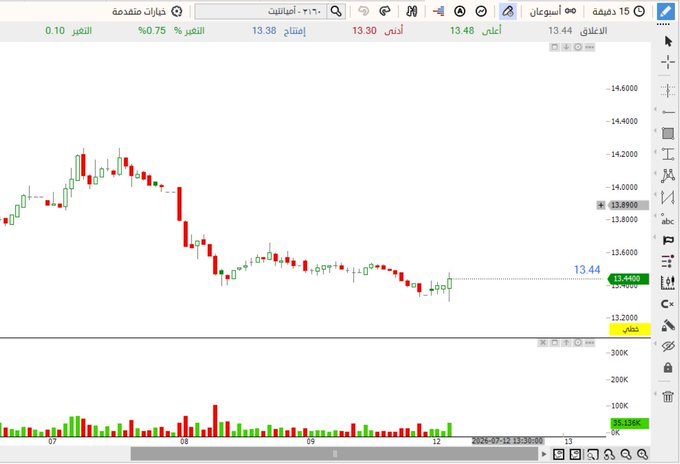The image size is (680, 464).
Task: Click the zoom out magnifier icon
Action: [x=626, y=454]
